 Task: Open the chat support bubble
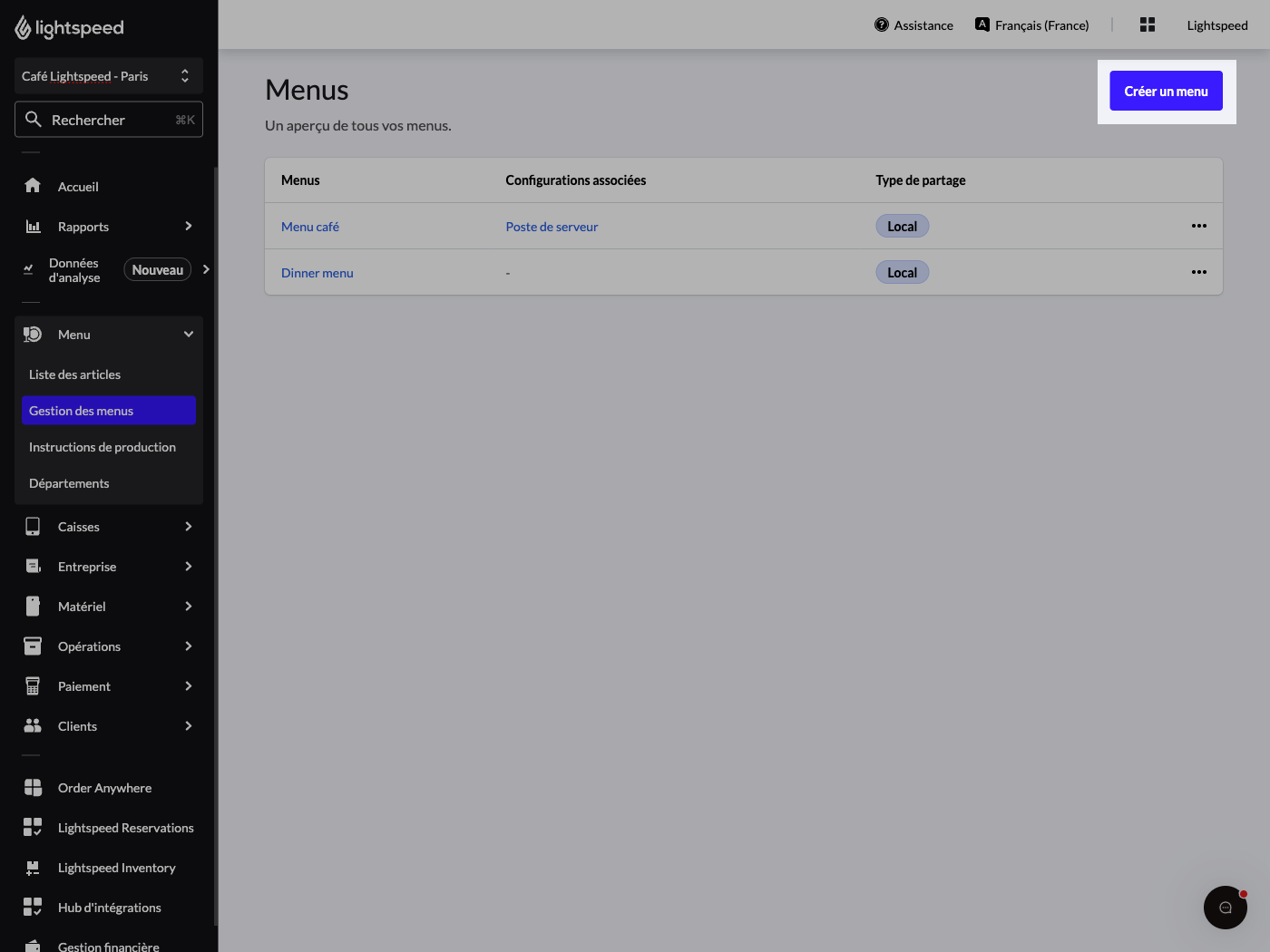click(x=1226, y=908)
